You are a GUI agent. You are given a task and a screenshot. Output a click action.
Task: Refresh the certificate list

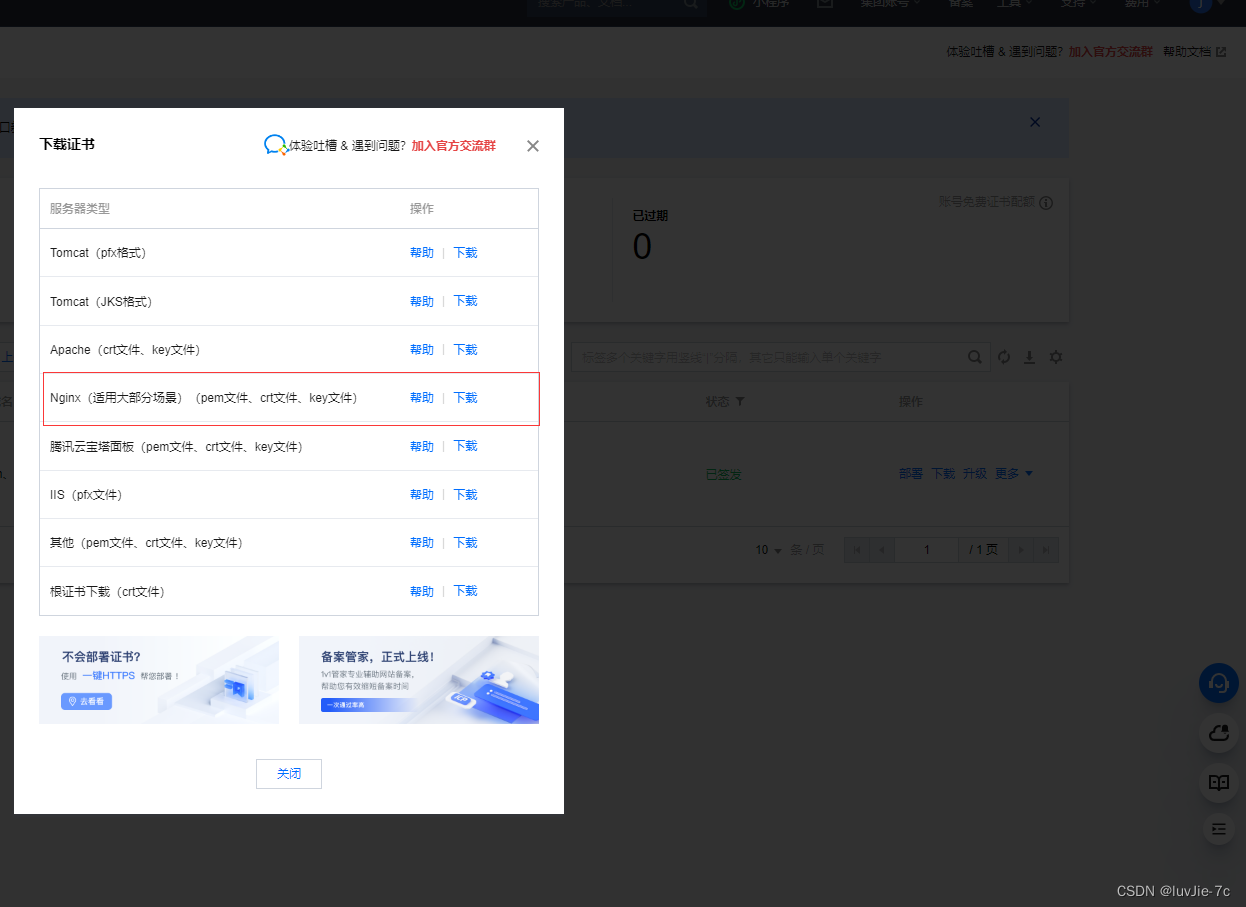click(x=1004, y=357)
